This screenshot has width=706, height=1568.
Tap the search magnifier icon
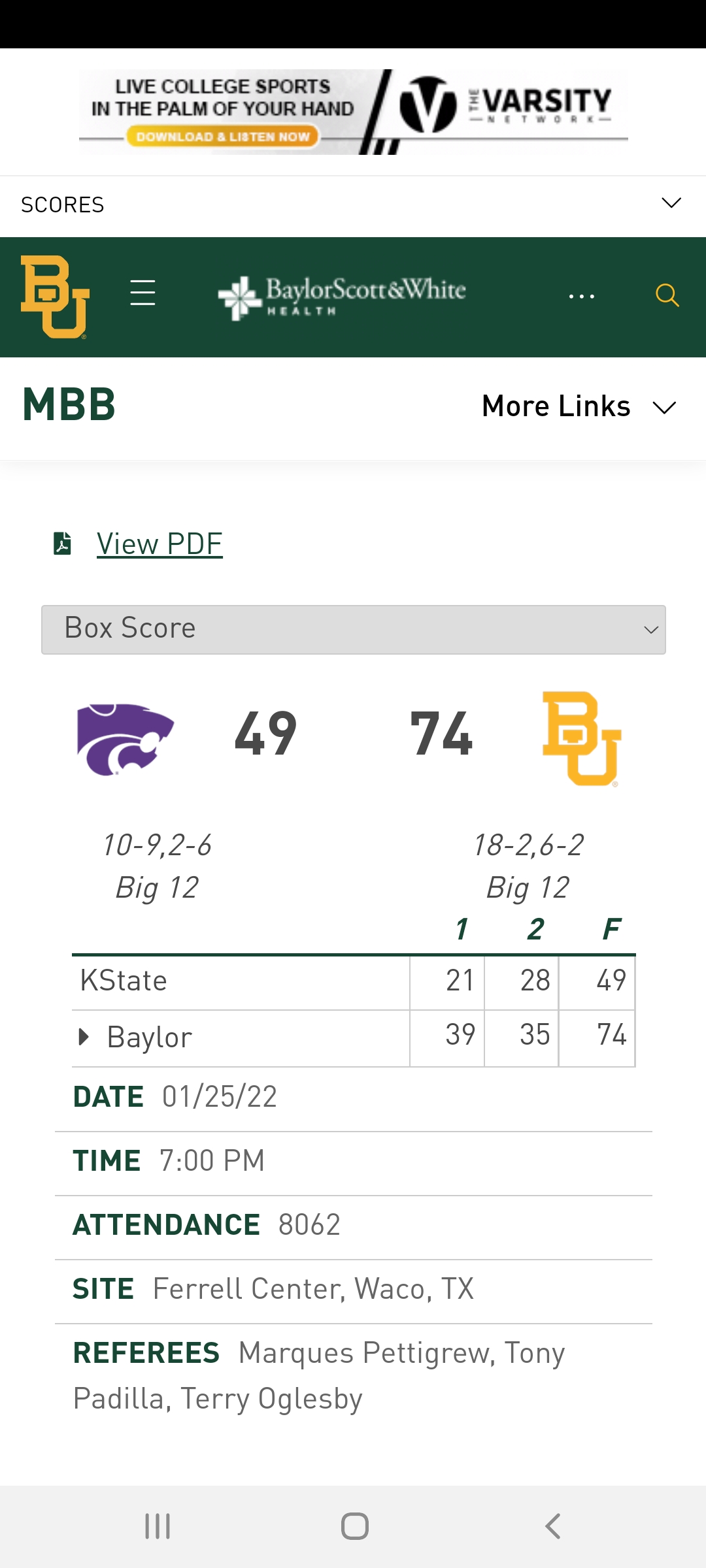(667, 295)
